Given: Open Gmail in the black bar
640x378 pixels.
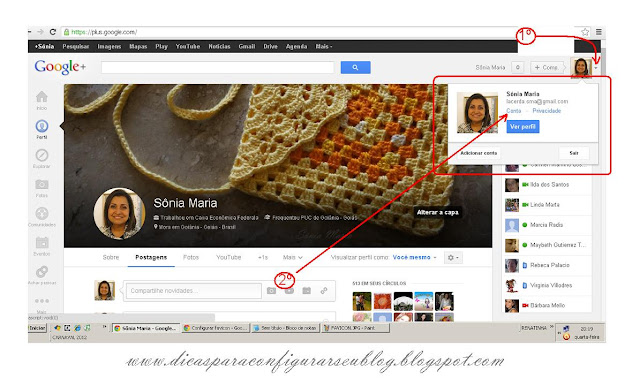Looking at the screenshot, I should [247, 47].
